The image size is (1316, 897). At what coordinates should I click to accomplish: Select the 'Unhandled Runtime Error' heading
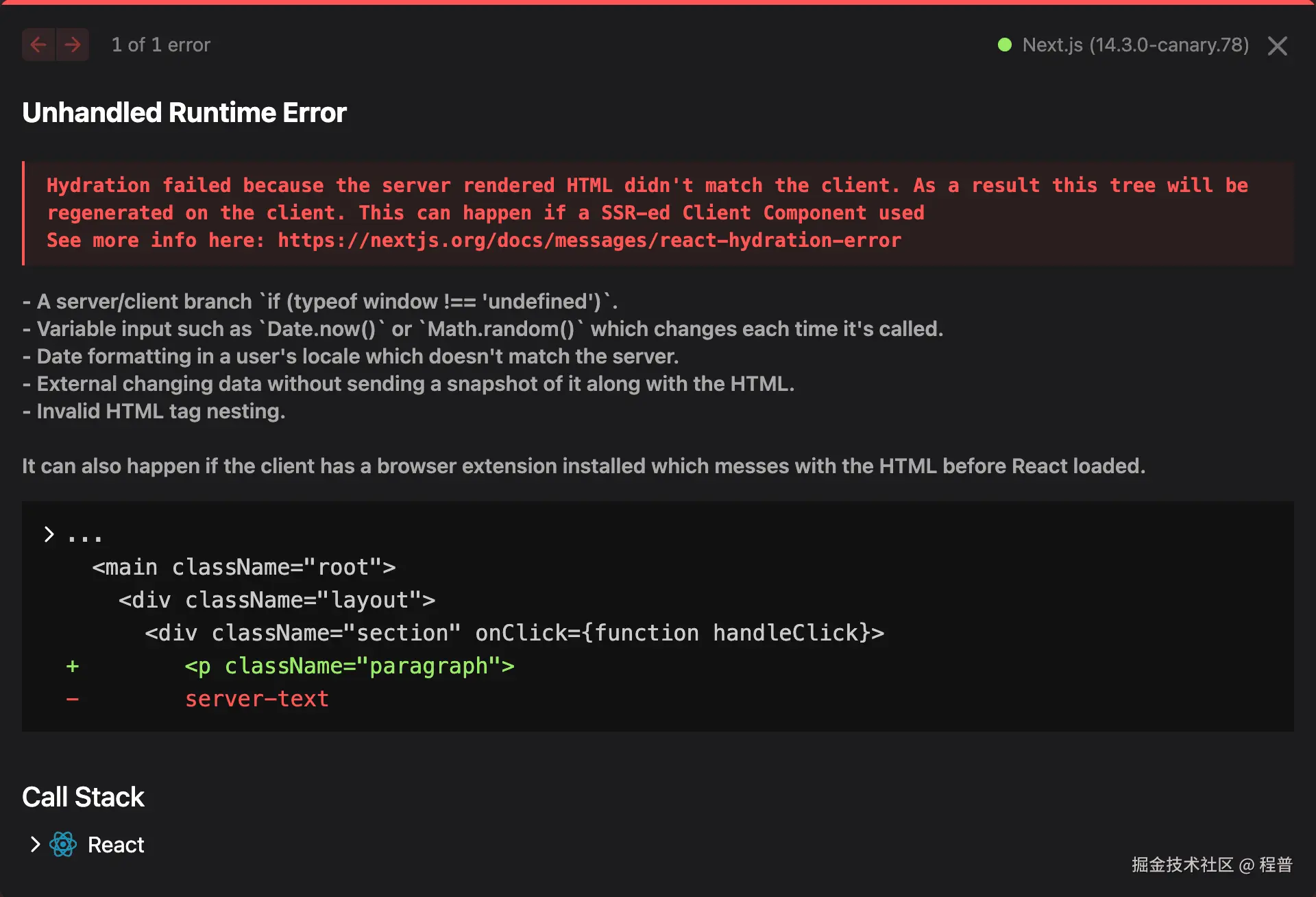coord(184,112)
